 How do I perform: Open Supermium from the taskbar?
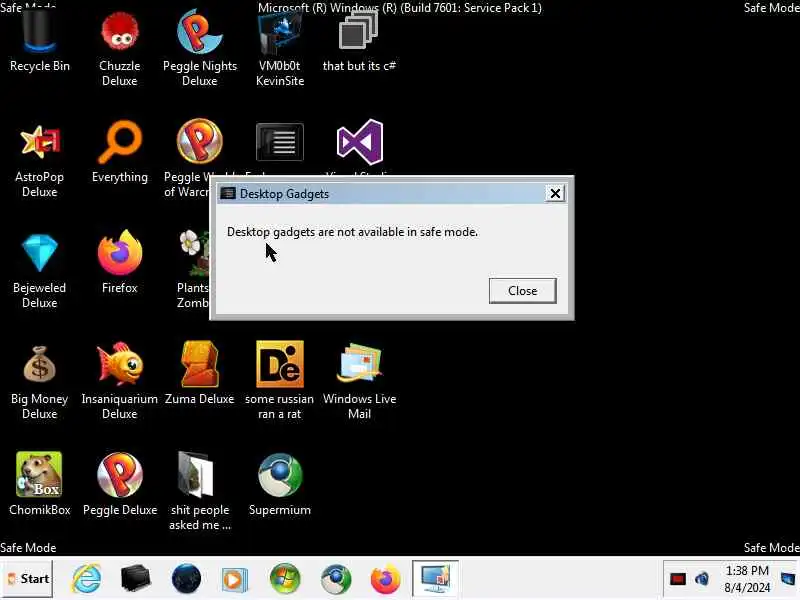click(x=336, y=579)
